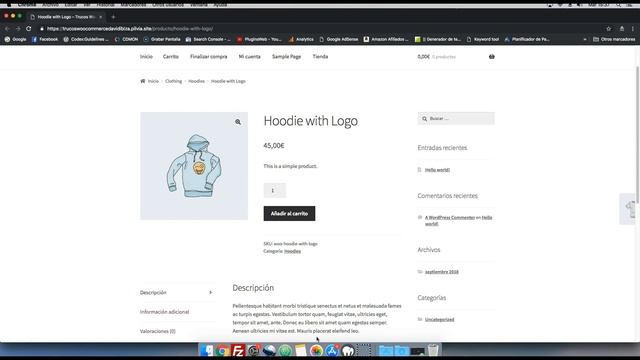Go back with browser back arrow
The width and height of the screenshot is (640, 360).
point(7,29)
